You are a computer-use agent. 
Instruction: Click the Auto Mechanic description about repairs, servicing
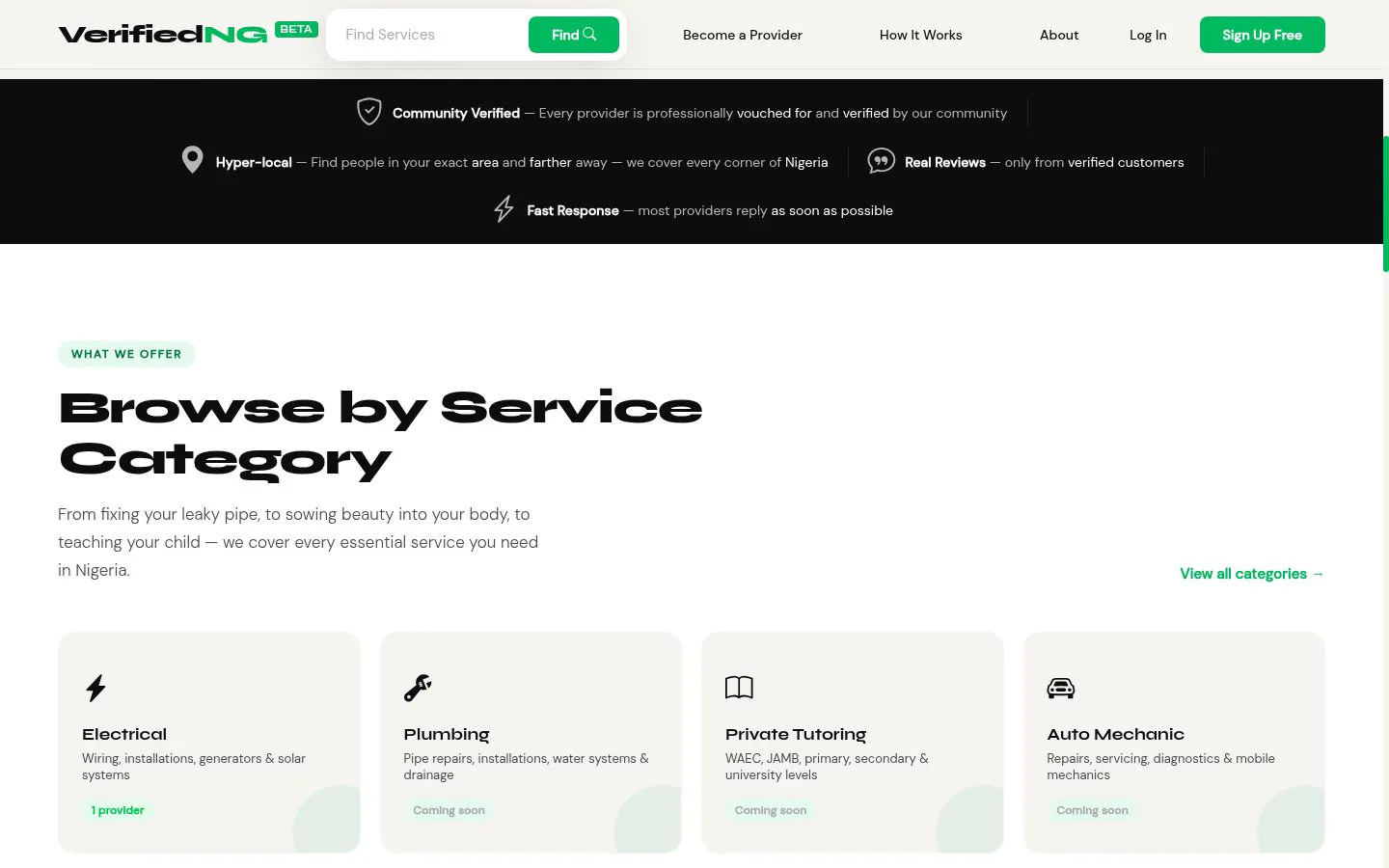[1161, 767]
